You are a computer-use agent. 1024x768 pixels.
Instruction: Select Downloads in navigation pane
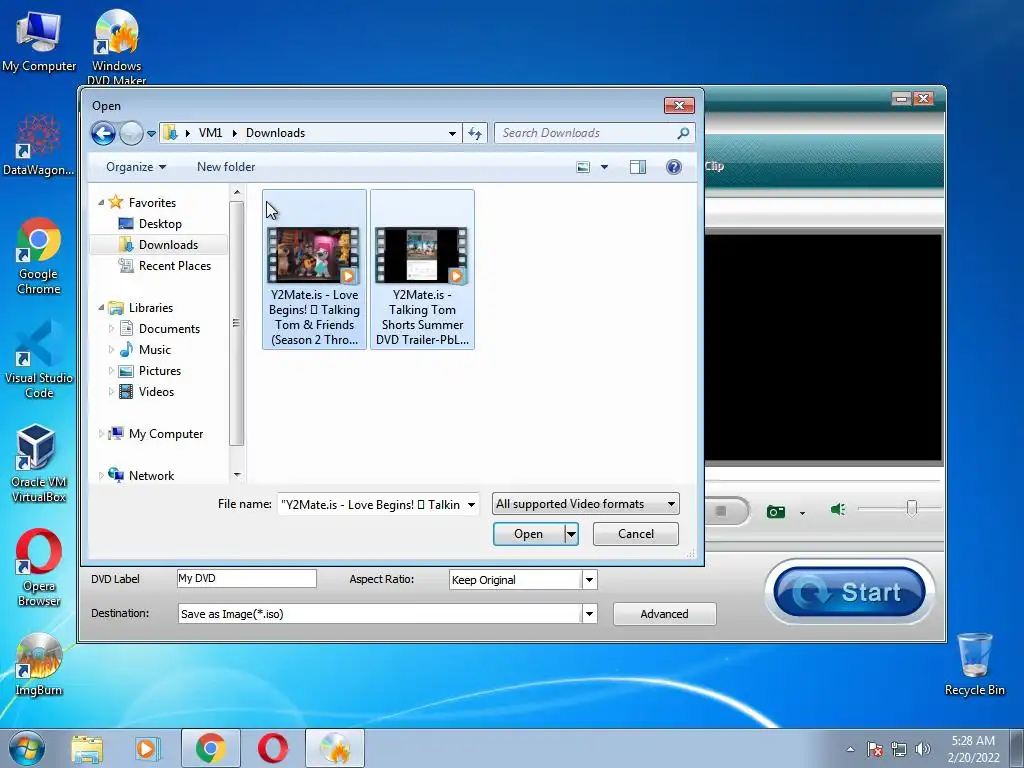(x=168, y=245)
